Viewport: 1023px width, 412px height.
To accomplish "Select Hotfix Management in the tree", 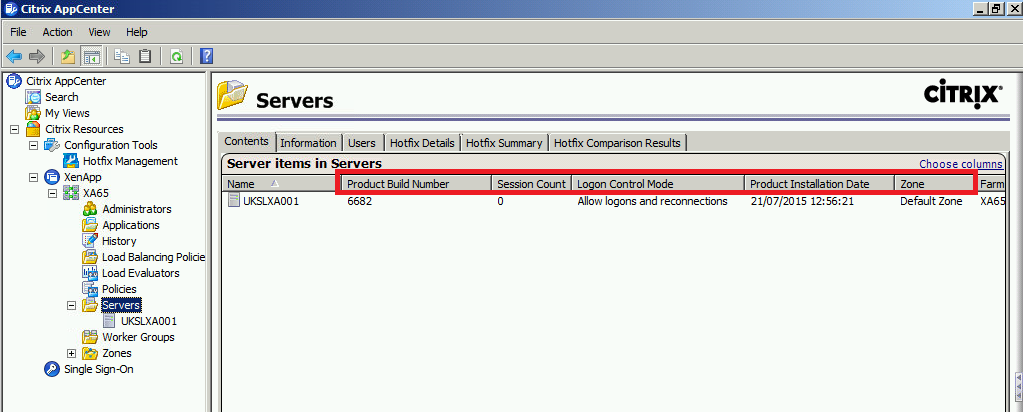I will pyautogui.click(x=130, y=161).
